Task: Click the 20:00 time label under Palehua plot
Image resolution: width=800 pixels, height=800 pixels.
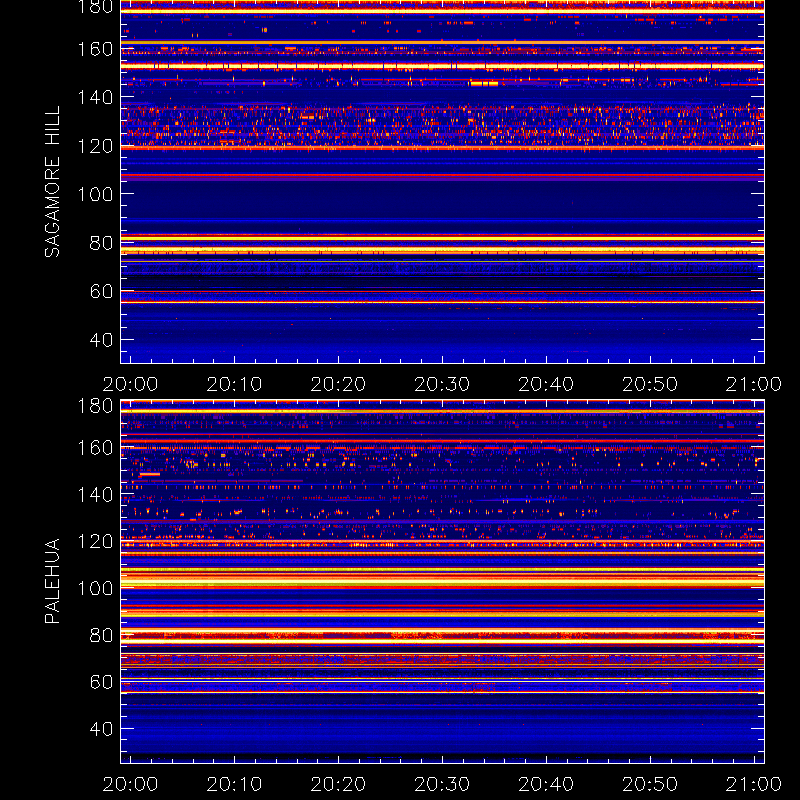Action: pos(130,784)
